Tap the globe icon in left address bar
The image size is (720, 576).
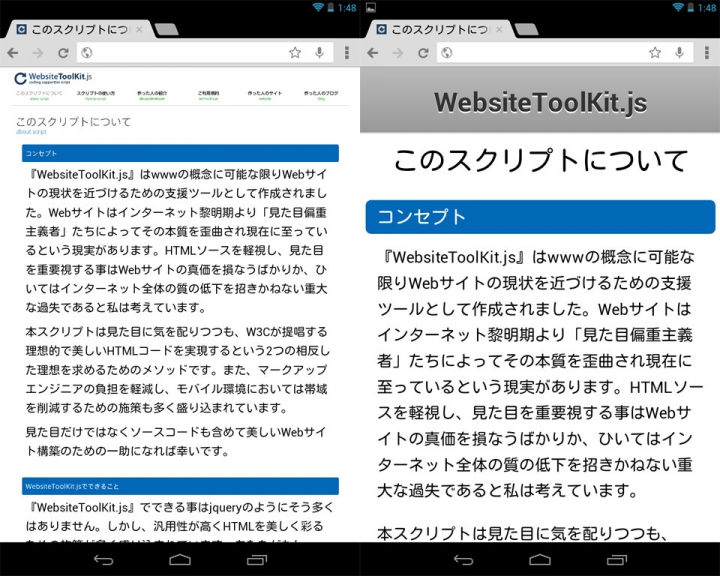pos(87,53)
